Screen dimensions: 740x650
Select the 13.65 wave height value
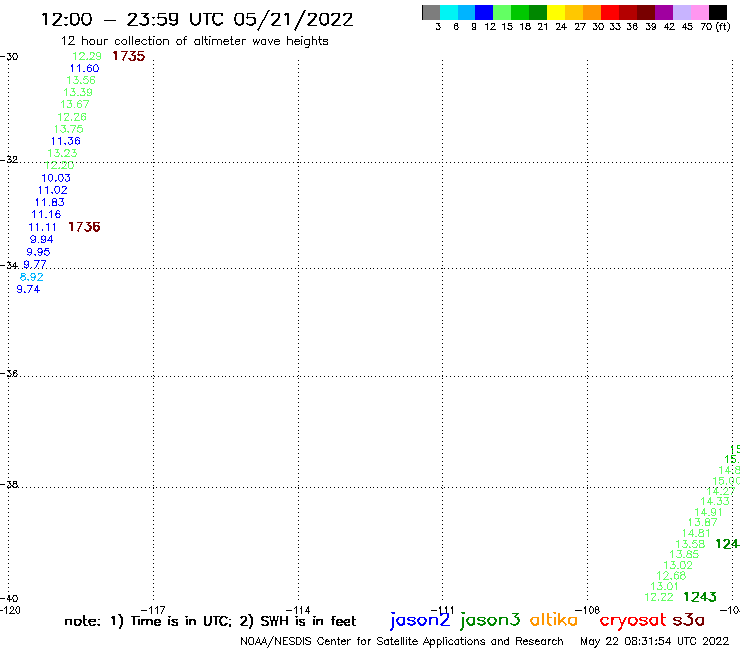click(684, 555)
